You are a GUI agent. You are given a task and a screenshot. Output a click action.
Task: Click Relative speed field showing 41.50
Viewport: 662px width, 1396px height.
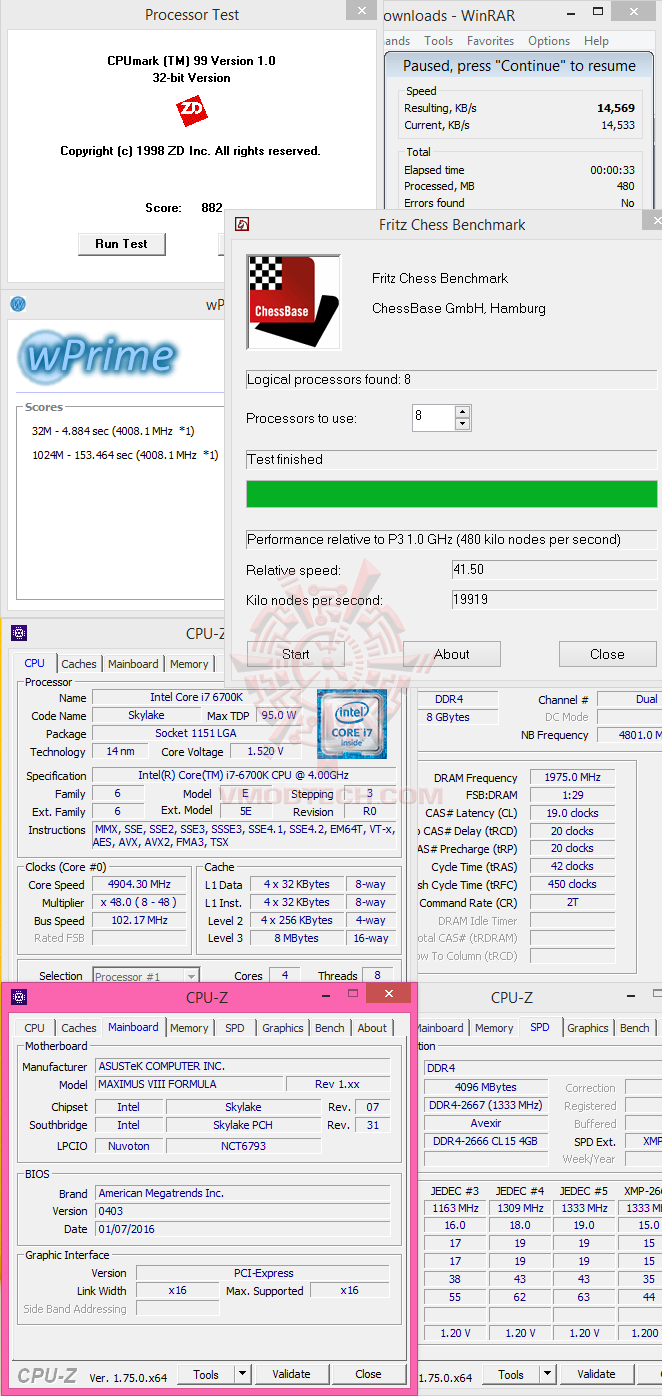555,570
